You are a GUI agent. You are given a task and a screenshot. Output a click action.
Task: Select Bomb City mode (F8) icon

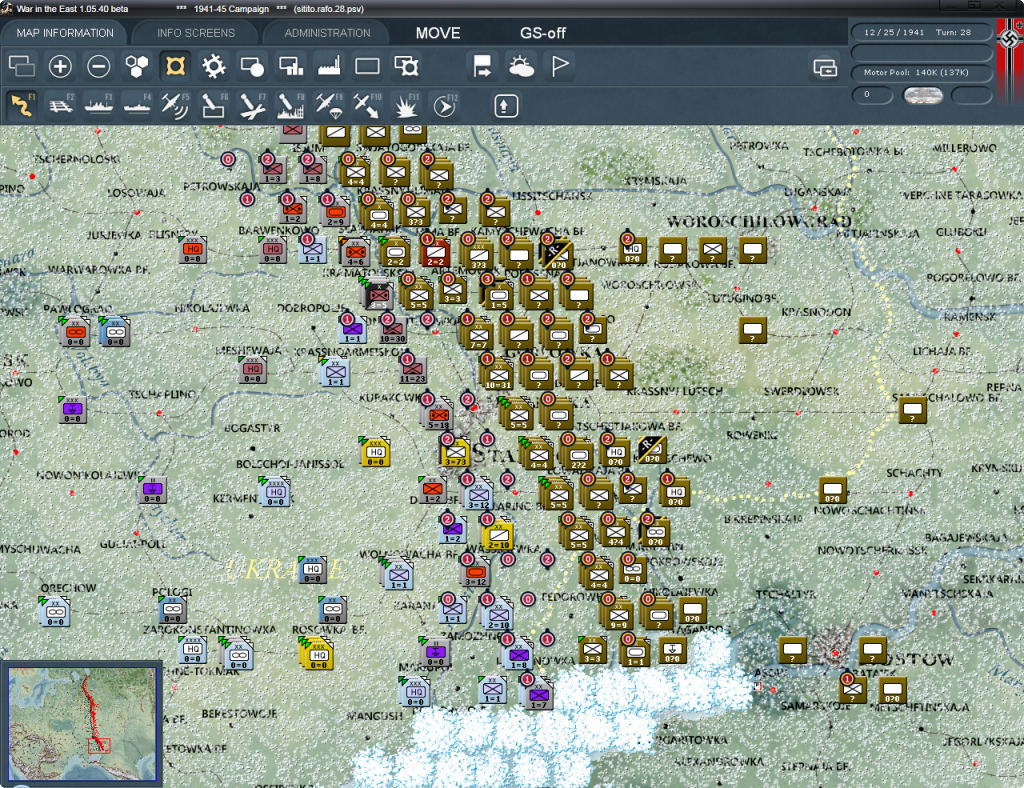tap(291, 105)
